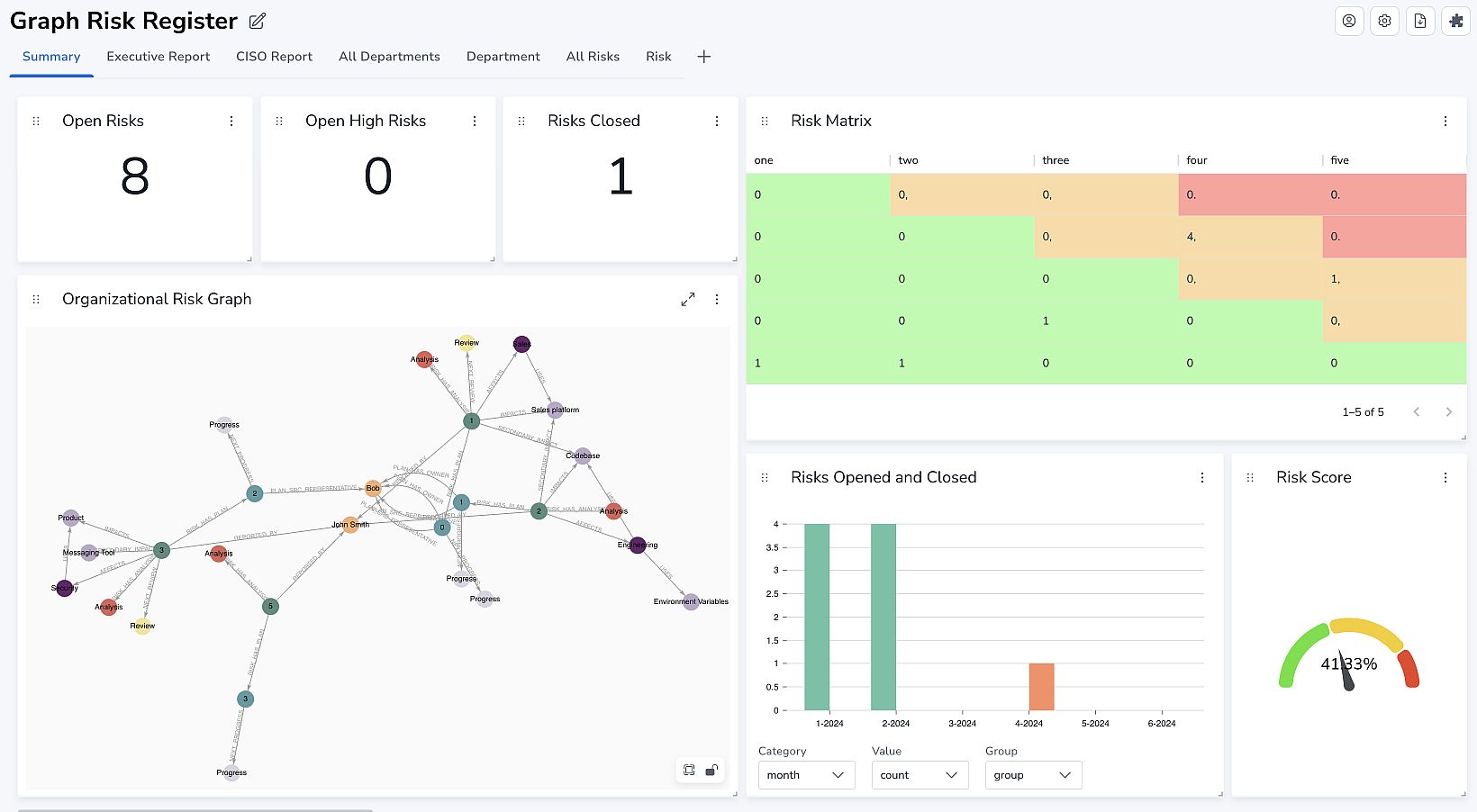Click the Open Risks value 8
Image resolution: width=1477 pixels, height=812 pixels.
coord(135,176)
